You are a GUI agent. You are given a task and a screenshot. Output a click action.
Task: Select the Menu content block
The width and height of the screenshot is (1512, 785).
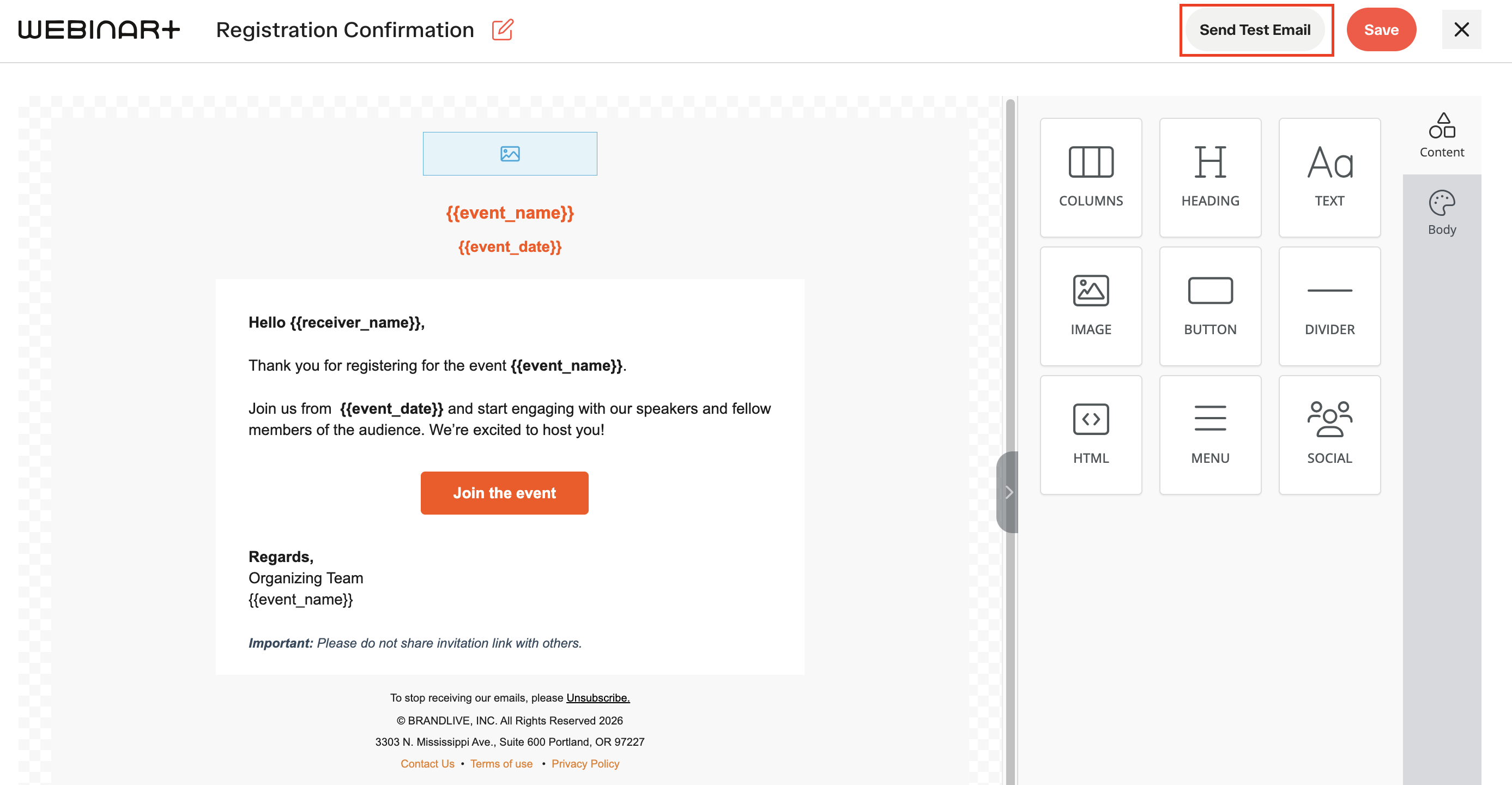click(1209, 434)
